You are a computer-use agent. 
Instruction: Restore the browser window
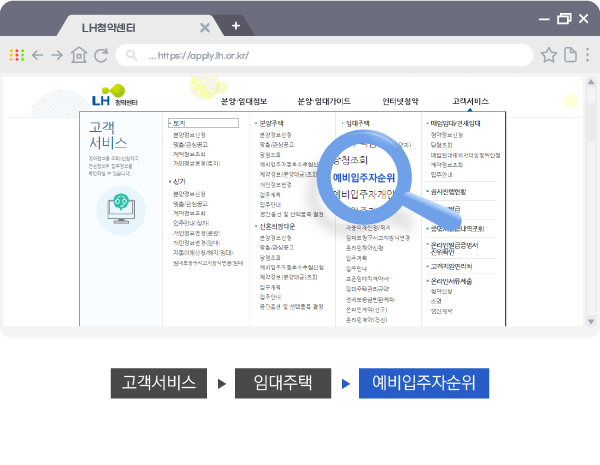click(x=564, y=18)
